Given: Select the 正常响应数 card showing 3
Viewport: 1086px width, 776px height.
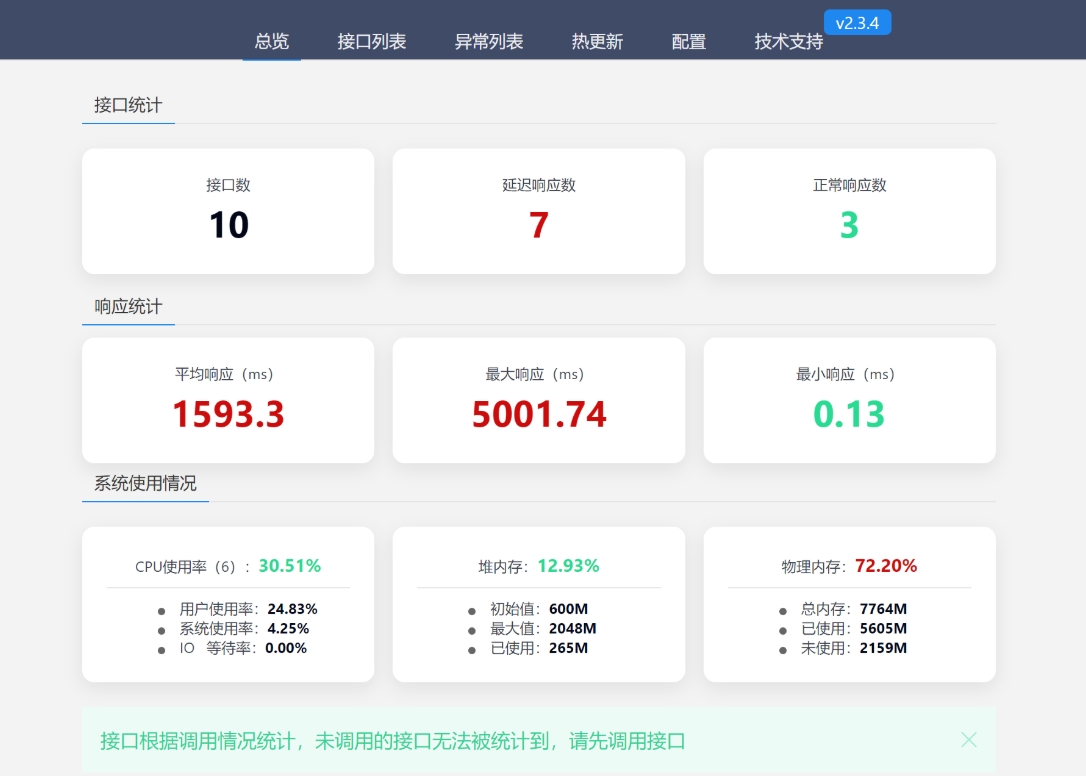Looking at the screenshot, I should coord(849,210).
